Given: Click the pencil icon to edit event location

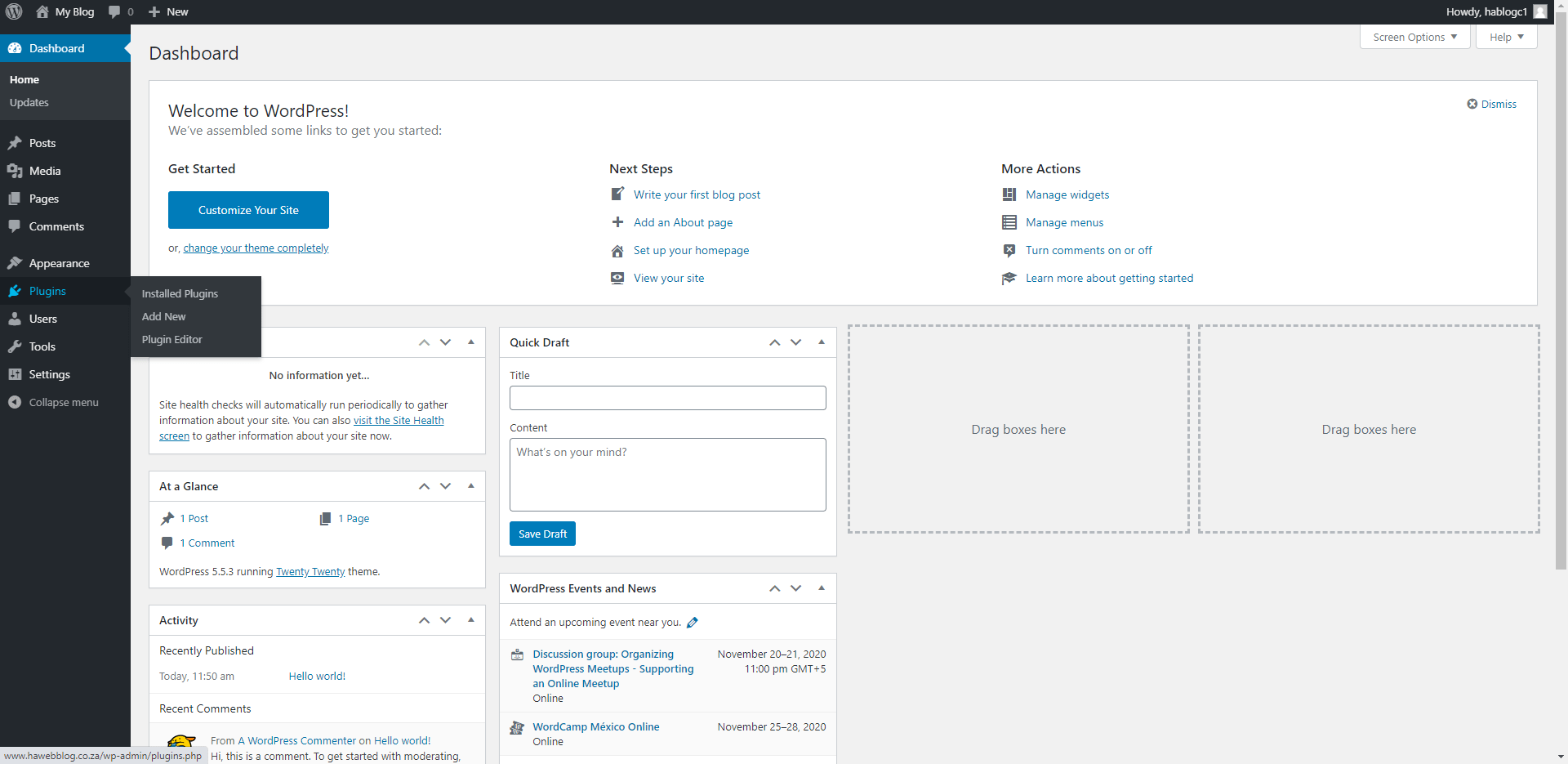Looking at the screenshot, I should pyautogui.click(x=693, y=623).
